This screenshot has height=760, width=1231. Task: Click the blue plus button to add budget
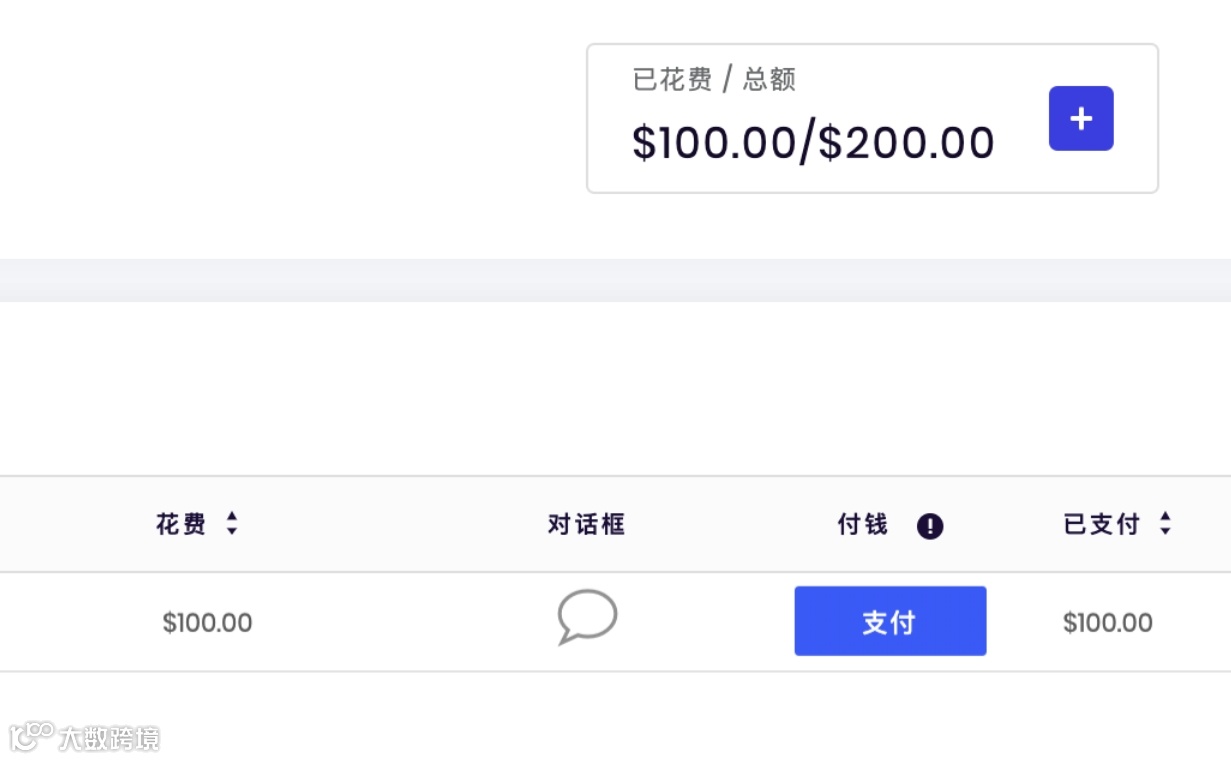(x=1080, y=119)
